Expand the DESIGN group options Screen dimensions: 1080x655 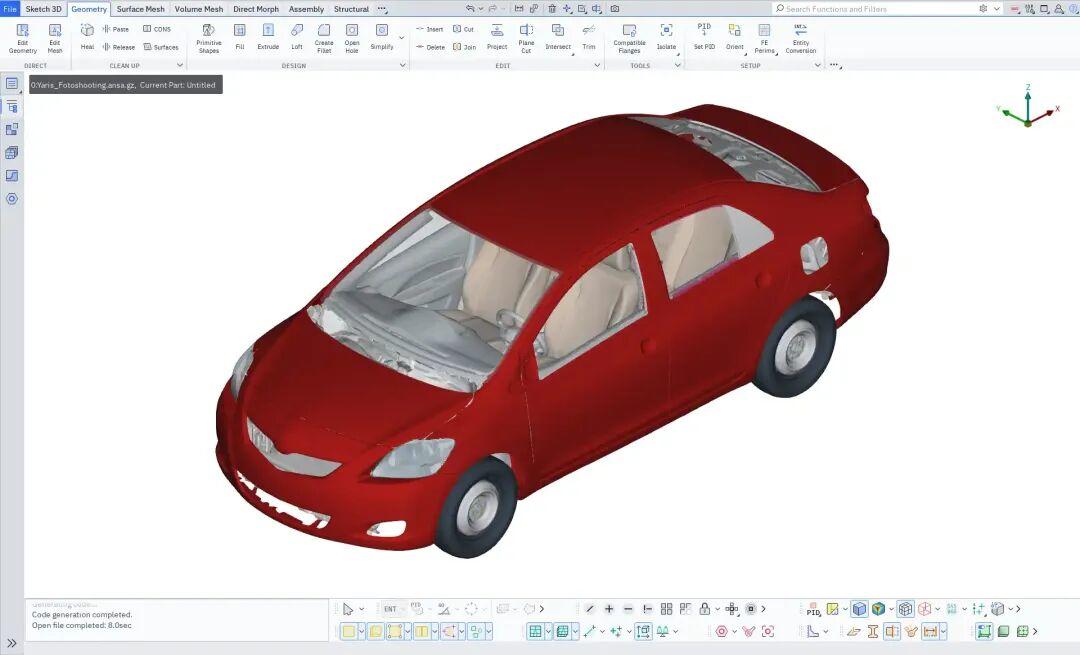tap(403, 66)
